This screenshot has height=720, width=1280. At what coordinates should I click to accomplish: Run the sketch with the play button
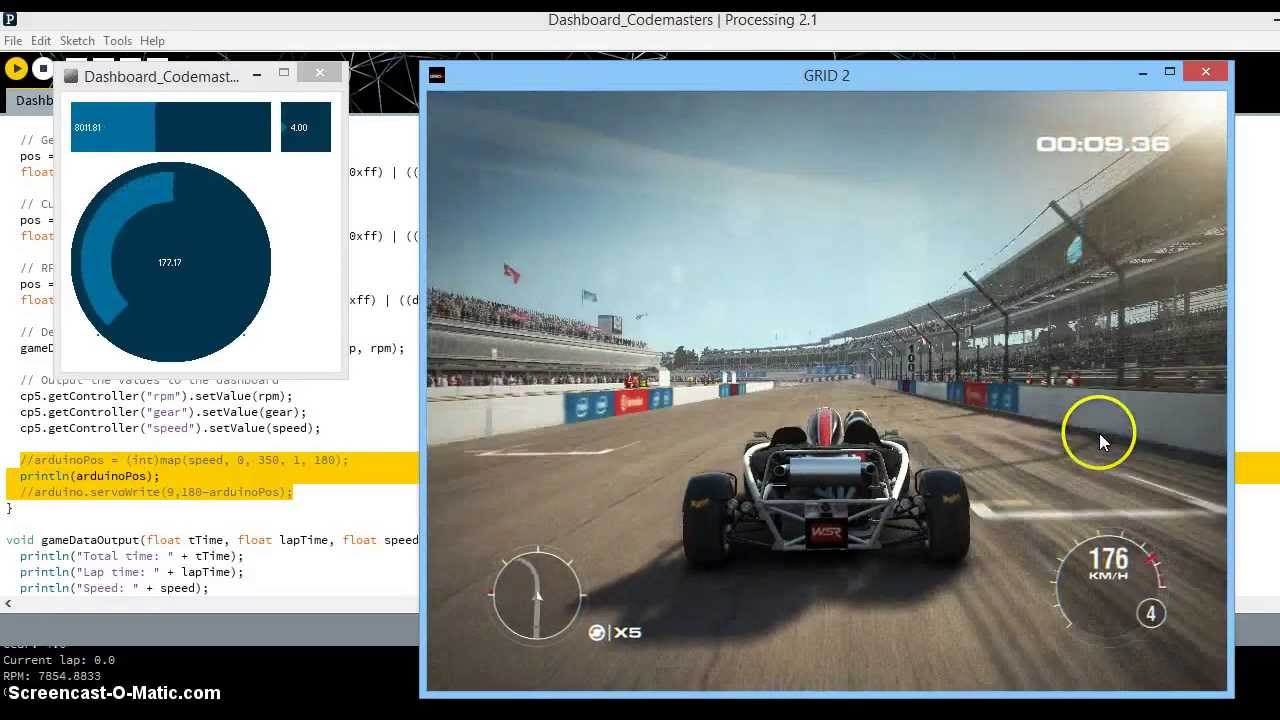pos(16,68)
